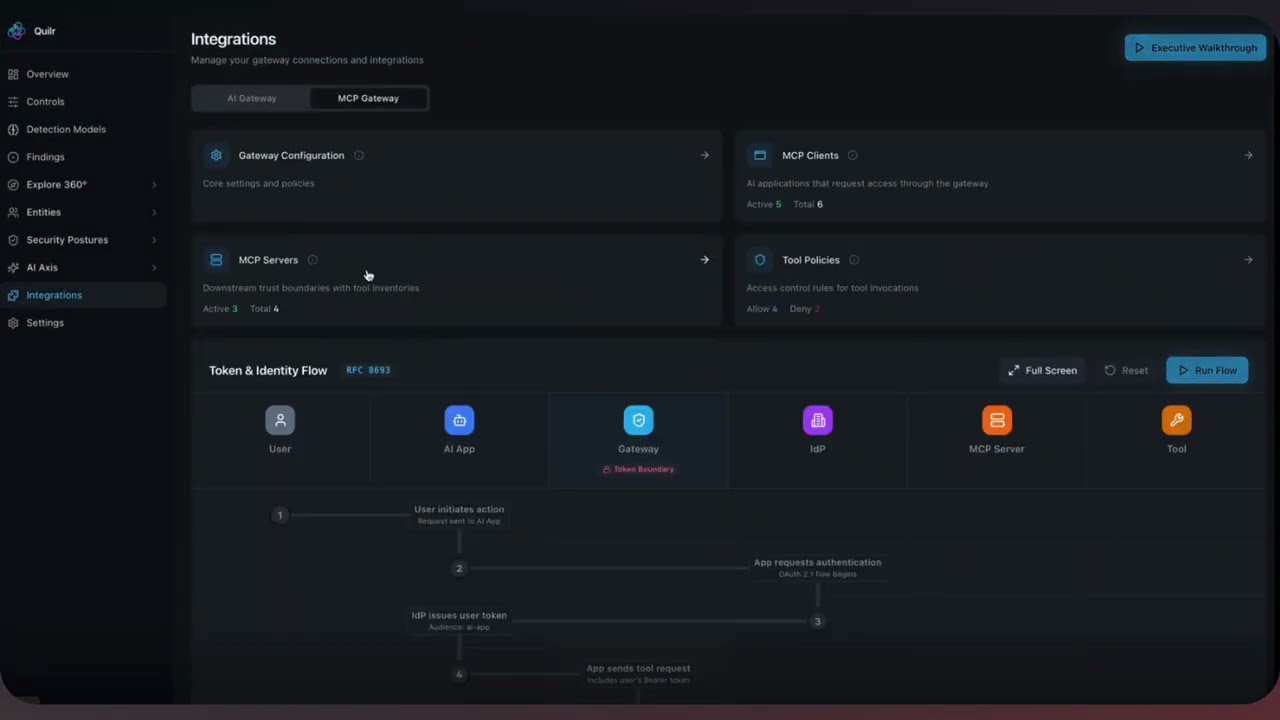Select the Gateway node icon
Image resolution: width=1280 pixels, height=720 pixels.
tap(638, 420)
